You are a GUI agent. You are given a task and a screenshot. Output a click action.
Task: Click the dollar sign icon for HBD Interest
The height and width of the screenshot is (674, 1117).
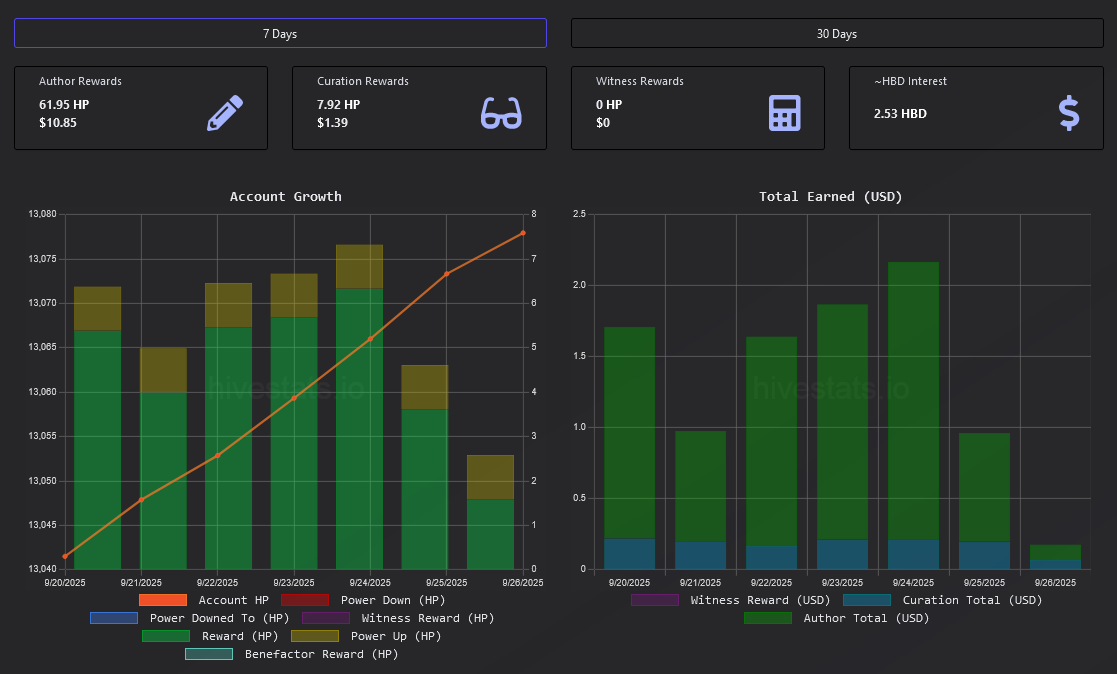tap(1068, 113)
